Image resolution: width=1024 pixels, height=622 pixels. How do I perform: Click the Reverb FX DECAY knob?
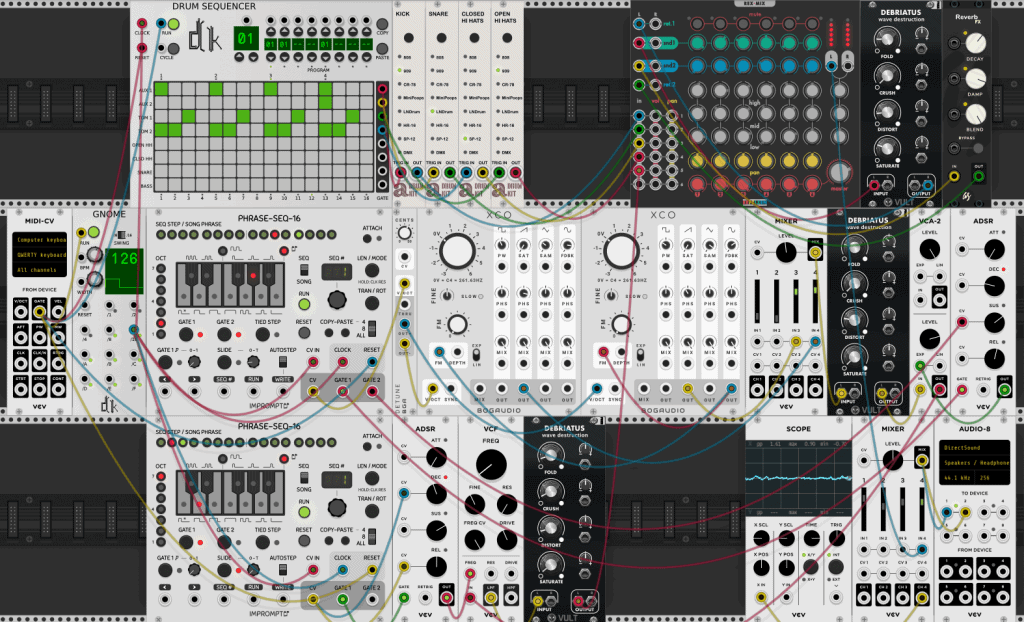(975, 43)
